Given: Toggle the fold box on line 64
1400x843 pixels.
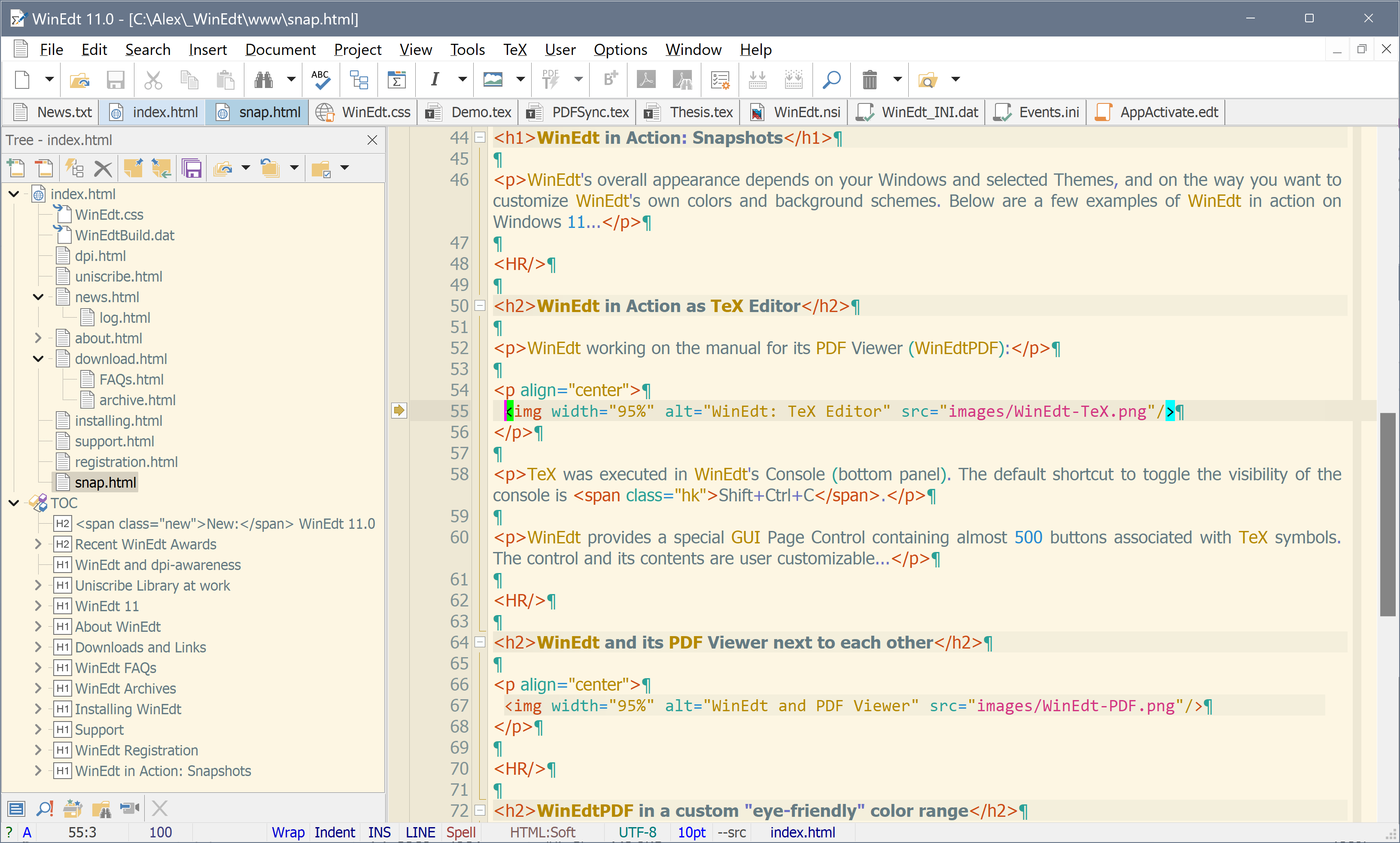Looking at the screenshot, I should pyautogui.click(x=480, y=642).
